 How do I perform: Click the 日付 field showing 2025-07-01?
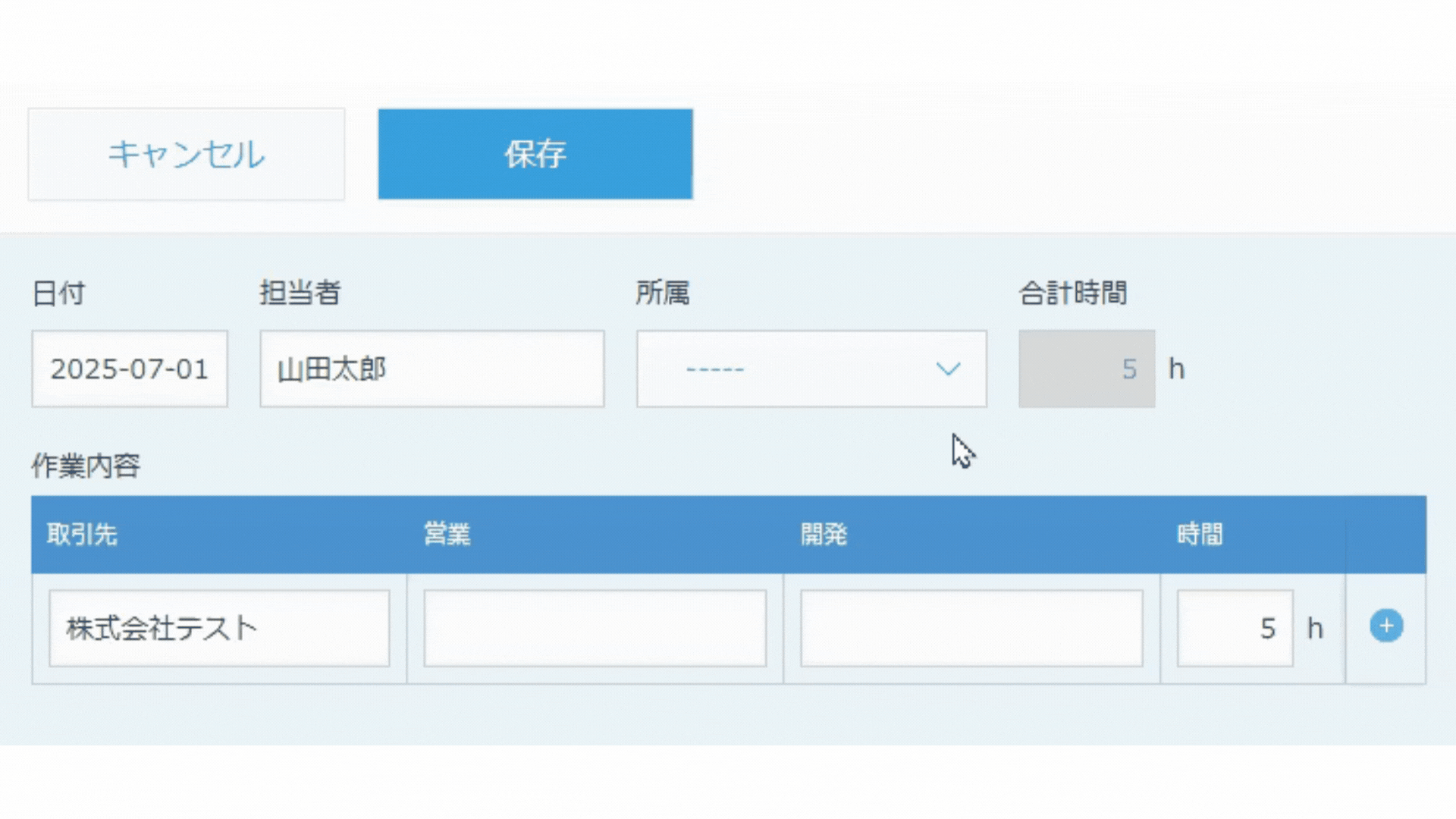[x=130, y=369]
